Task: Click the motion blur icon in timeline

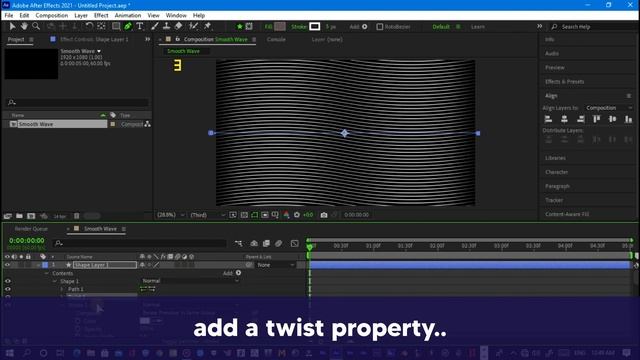Action: pos(279,243)
